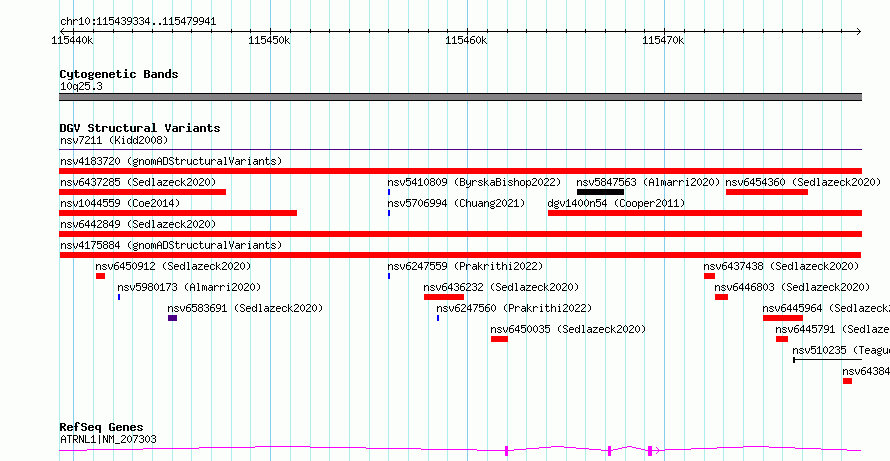Click nsv5706994 (Chuang2021) label
The height and width of the screenshot is (461, 890).
tap(456, 203)
